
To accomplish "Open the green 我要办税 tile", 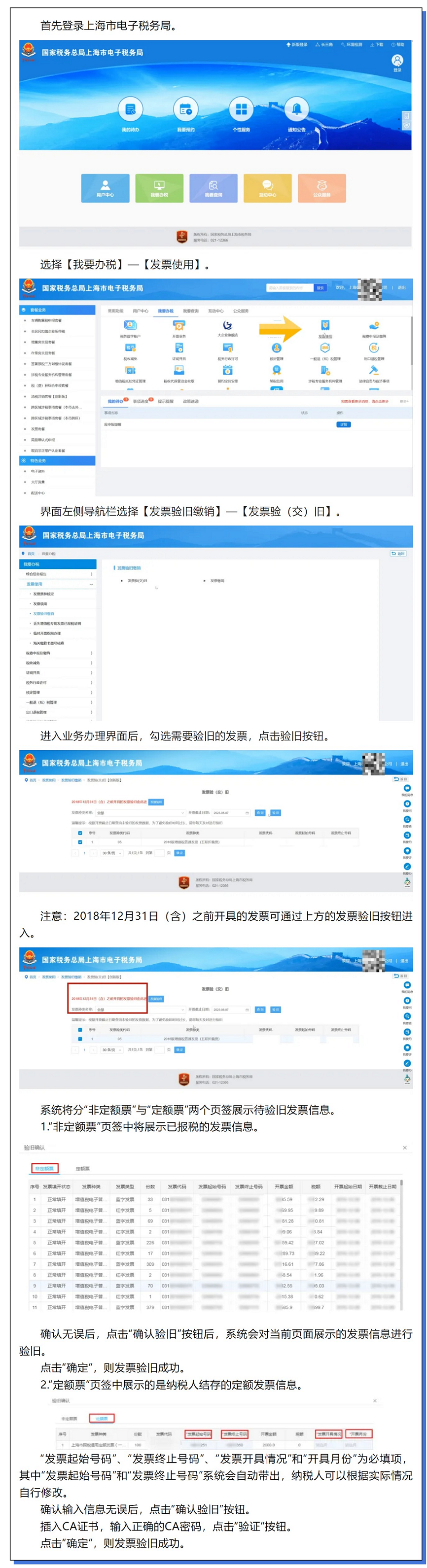I will click(159, 187).
